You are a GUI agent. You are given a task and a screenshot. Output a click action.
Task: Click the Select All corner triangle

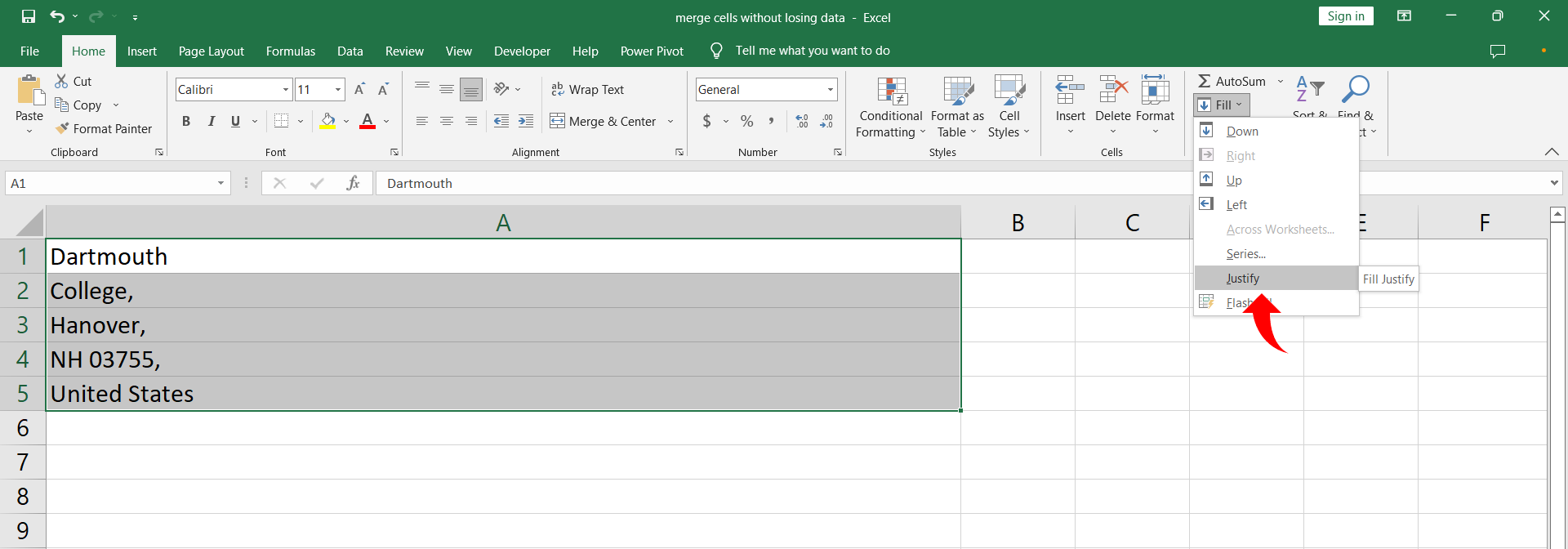point(29,222)
